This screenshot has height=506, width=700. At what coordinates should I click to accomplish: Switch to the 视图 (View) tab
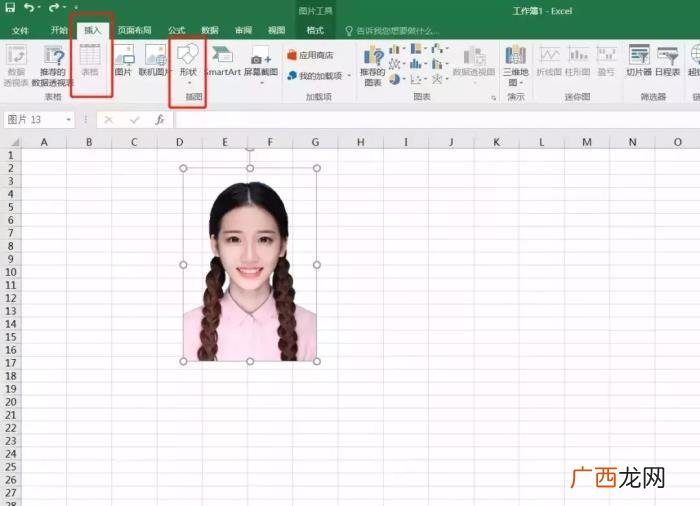pyautogui.click(x=276, y=30)
